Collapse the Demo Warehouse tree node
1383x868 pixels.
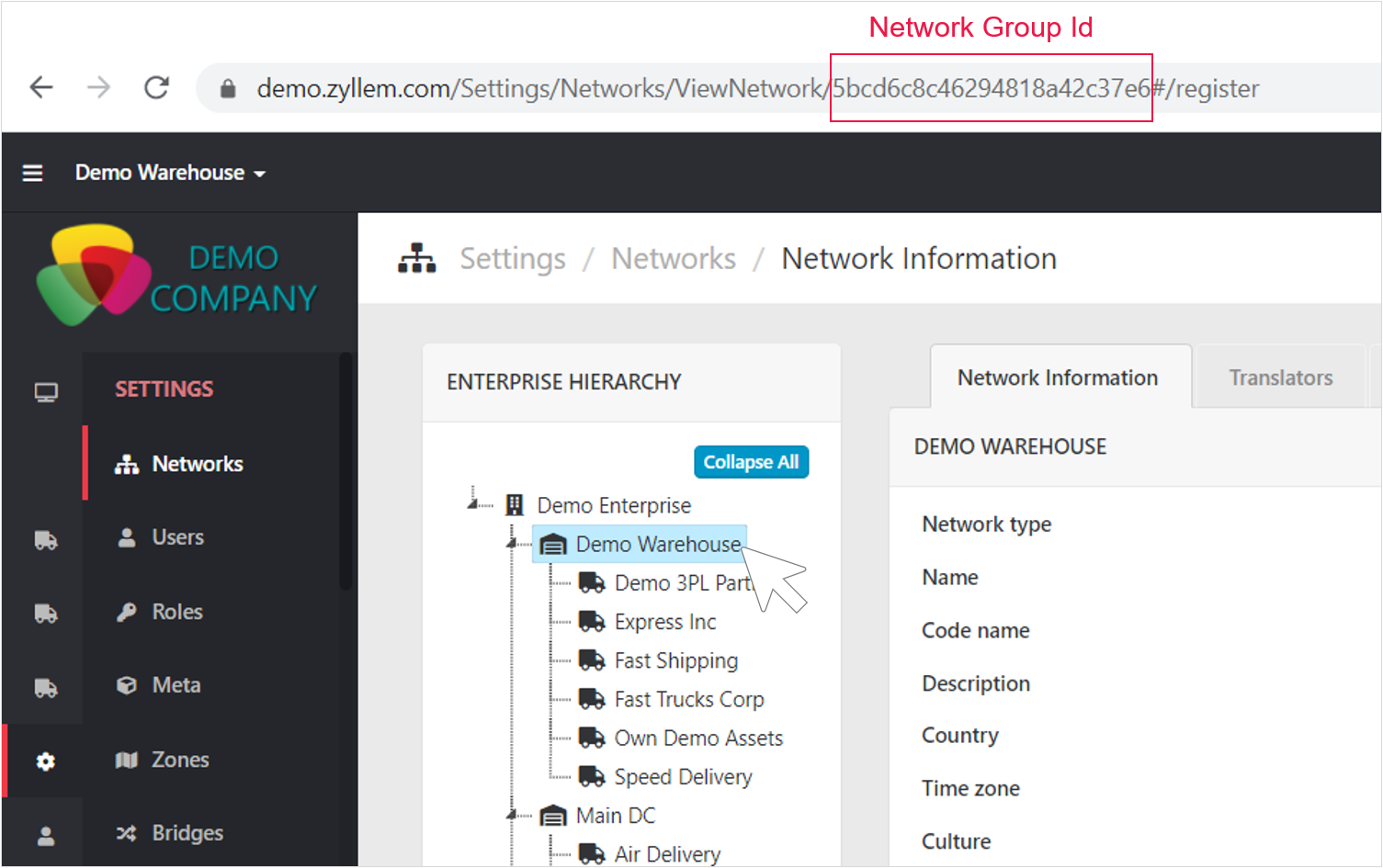[512, 544]
